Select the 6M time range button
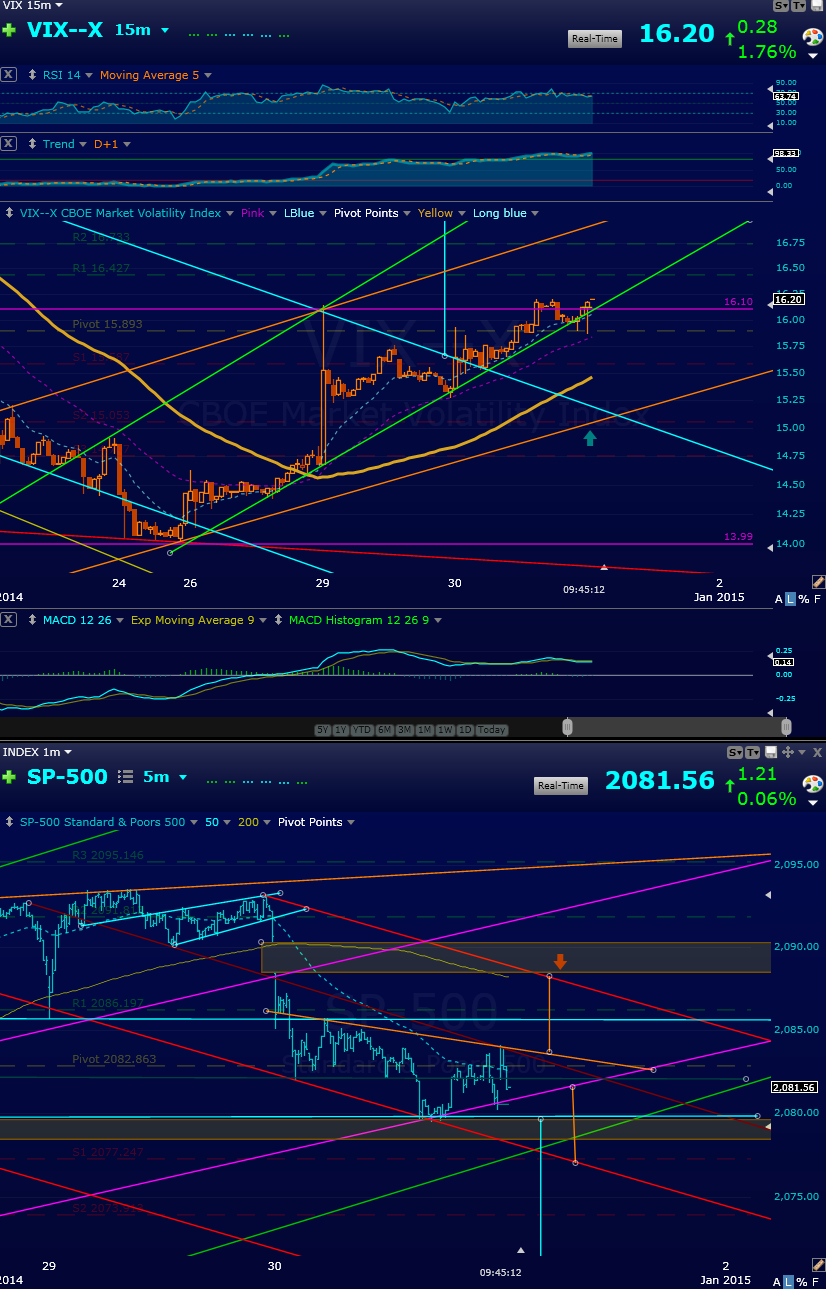Viewport: 826px width, 1289px height. (x=385, y=730)
